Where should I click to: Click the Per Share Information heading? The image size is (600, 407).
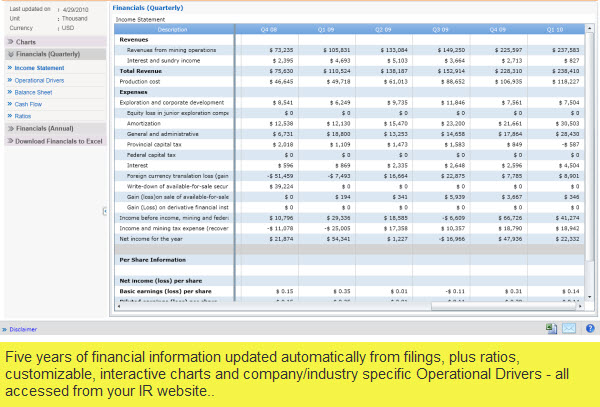(152, 260)
